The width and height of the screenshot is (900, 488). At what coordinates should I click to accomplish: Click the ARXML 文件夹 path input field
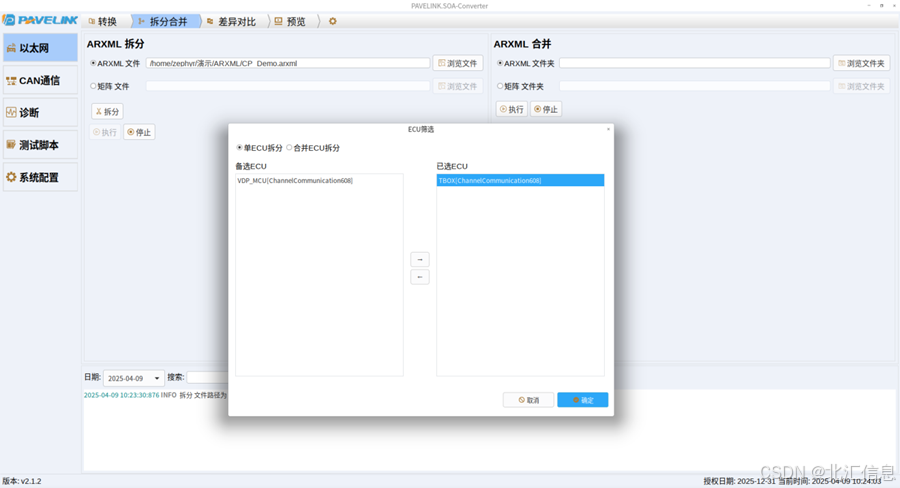click(695, 63)
